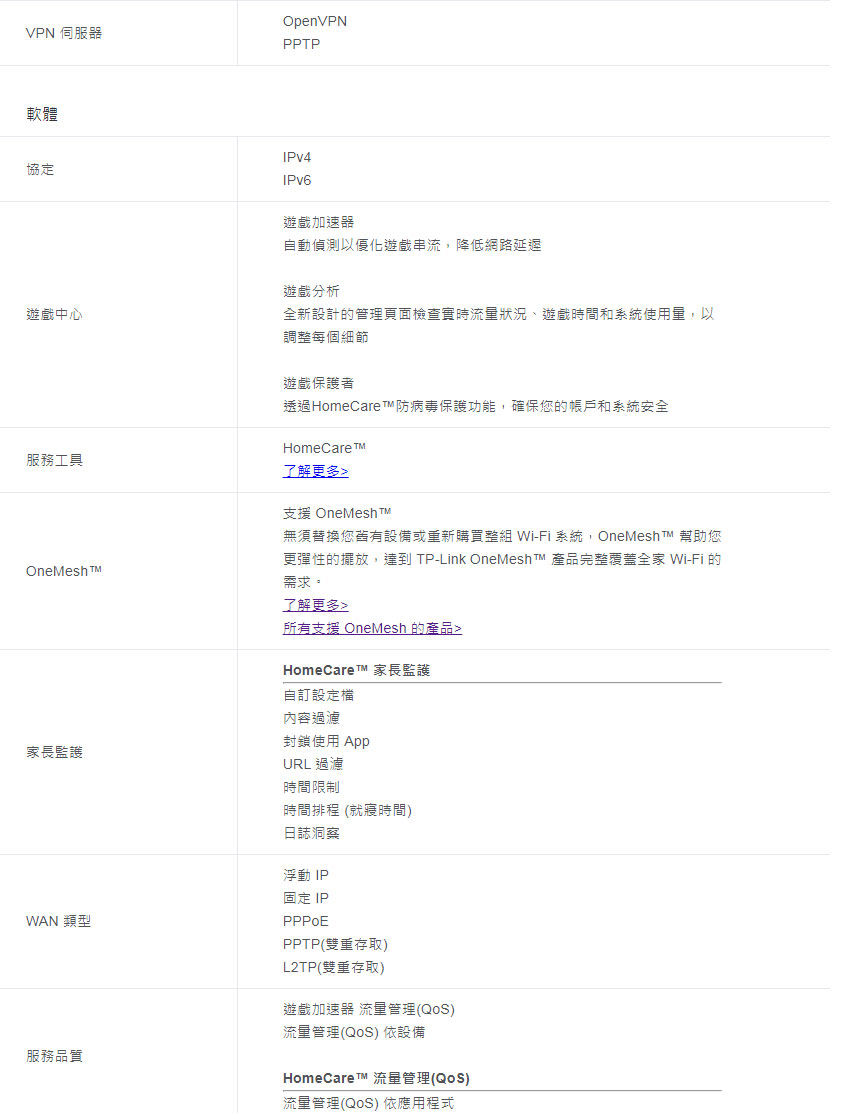Select the '時間限制' item
860x1113 pixels.
click(x=312, y=787)
